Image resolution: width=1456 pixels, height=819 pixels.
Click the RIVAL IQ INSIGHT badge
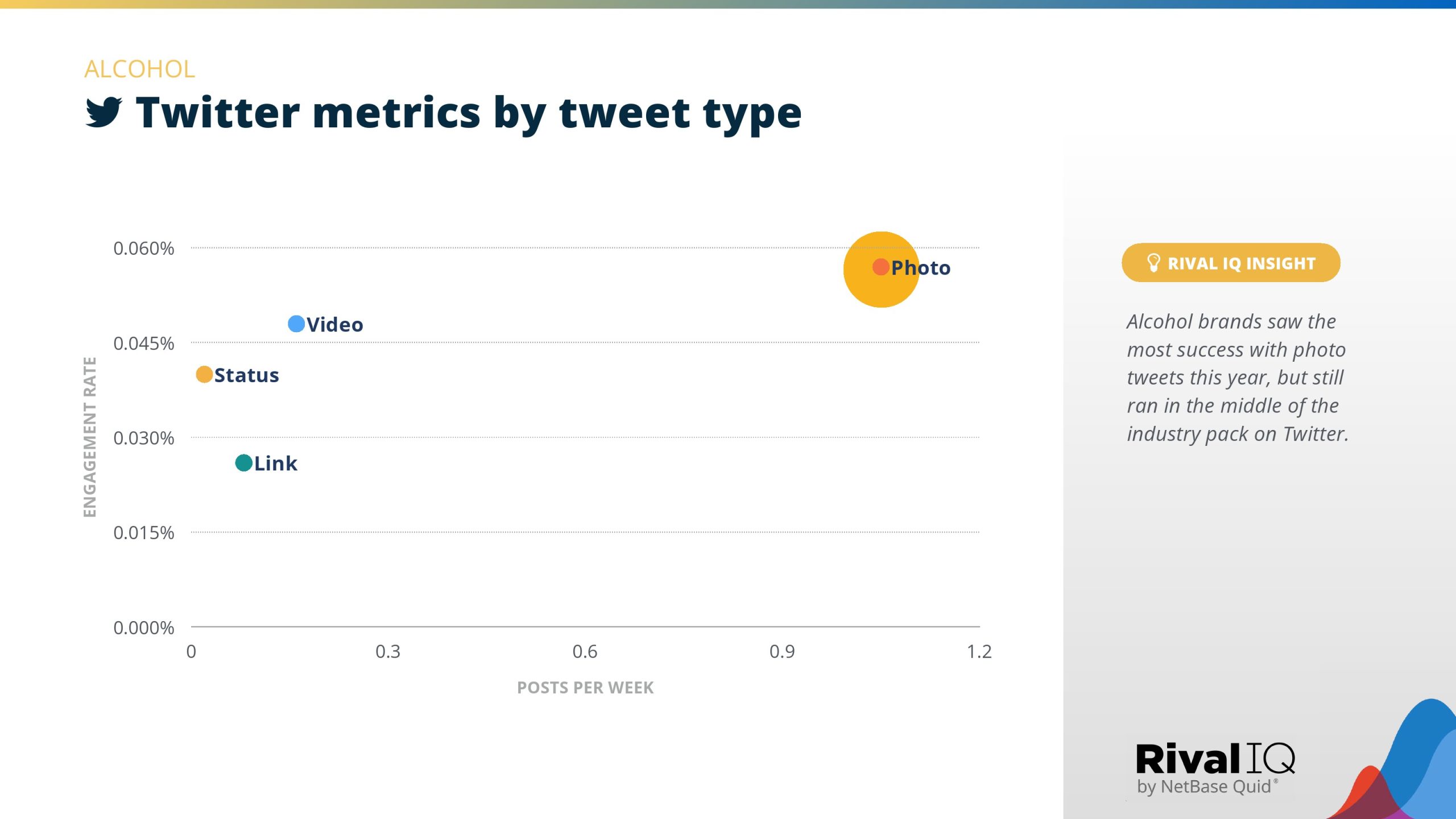[x=1231, y=263]
